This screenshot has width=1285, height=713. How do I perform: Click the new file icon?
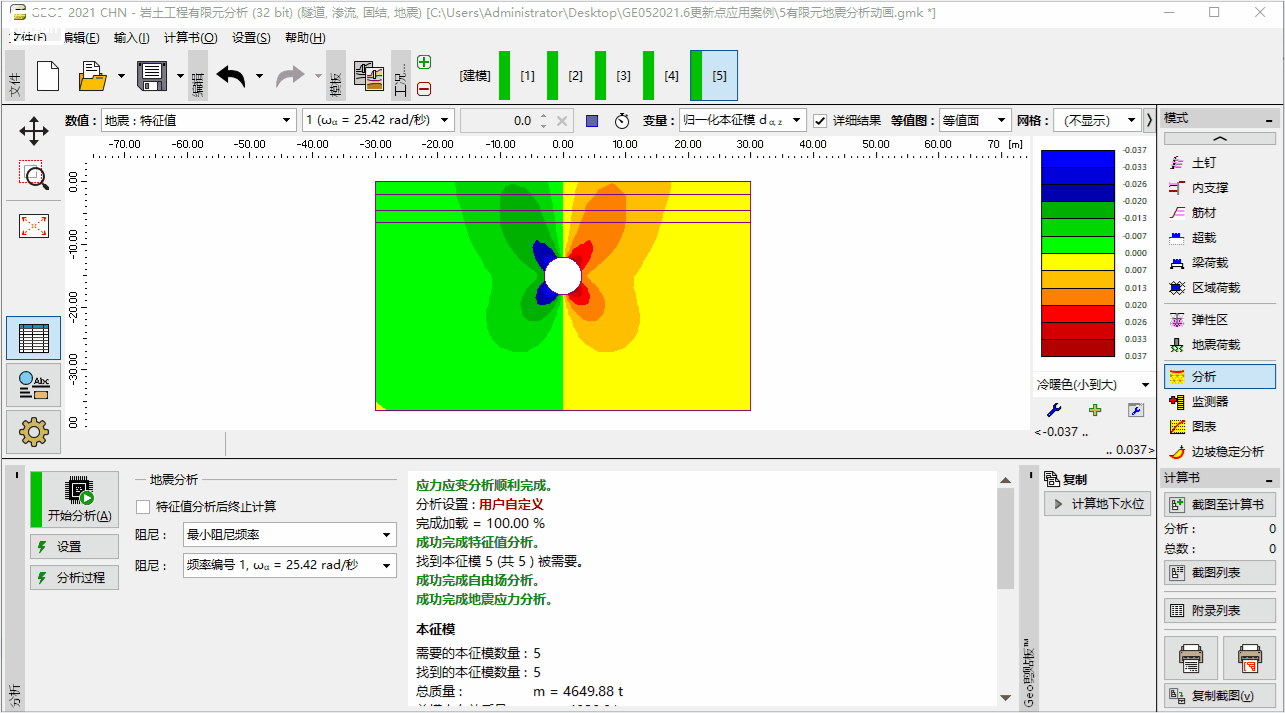point(48,76)
